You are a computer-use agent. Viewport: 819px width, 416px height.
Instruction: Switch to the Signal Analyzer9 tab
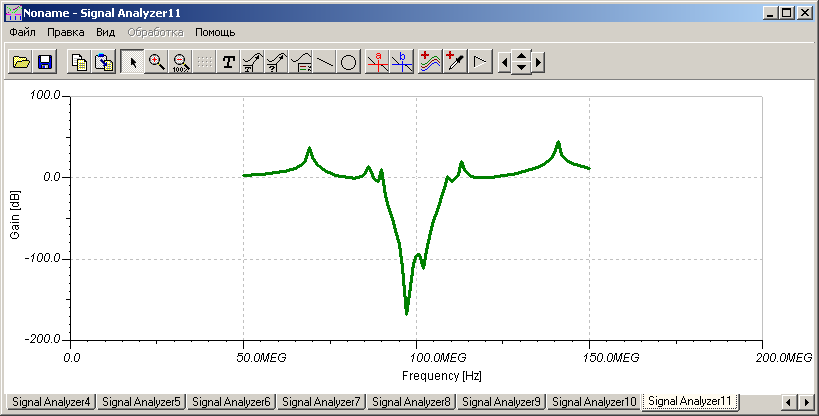503,401
